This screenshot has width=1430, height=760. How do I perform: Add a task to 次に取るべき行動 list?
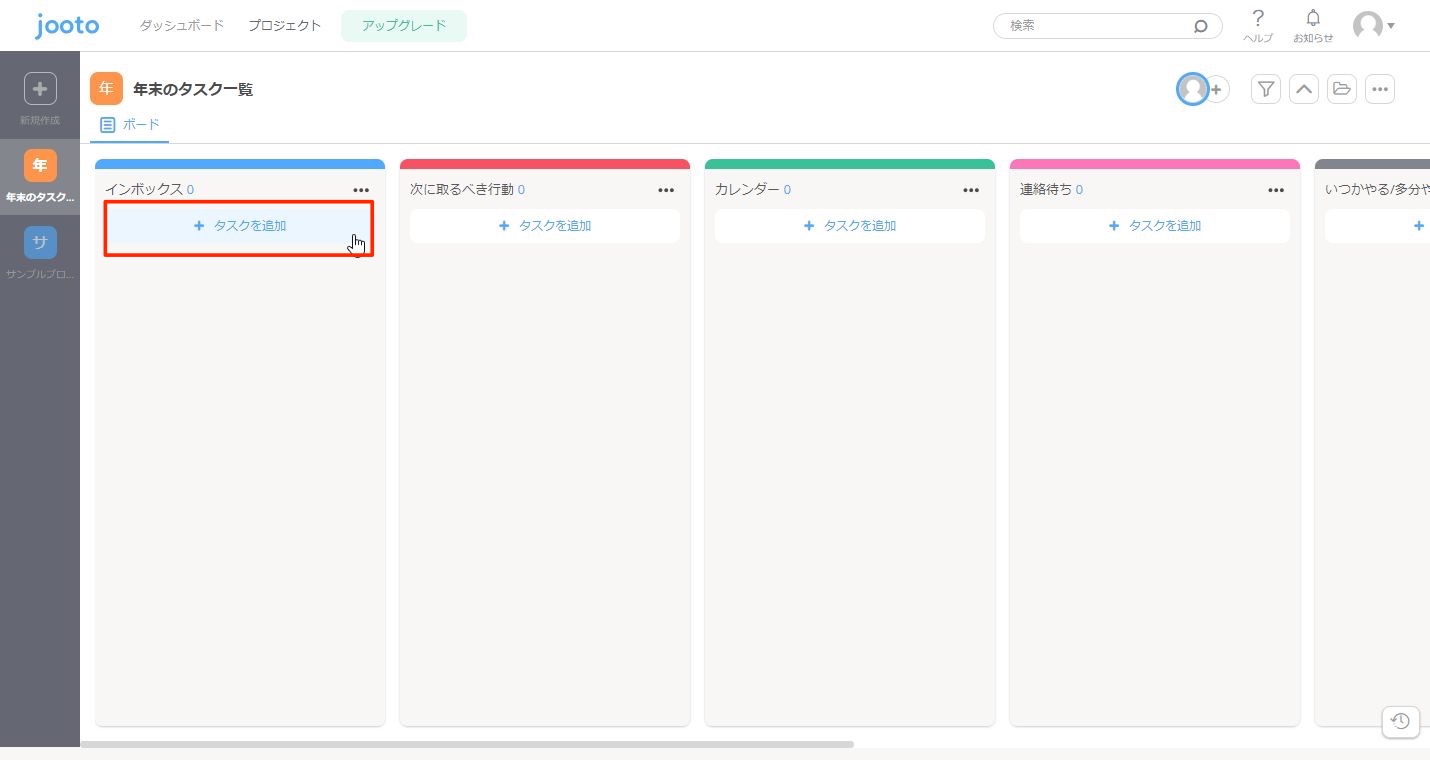(545, 226)
